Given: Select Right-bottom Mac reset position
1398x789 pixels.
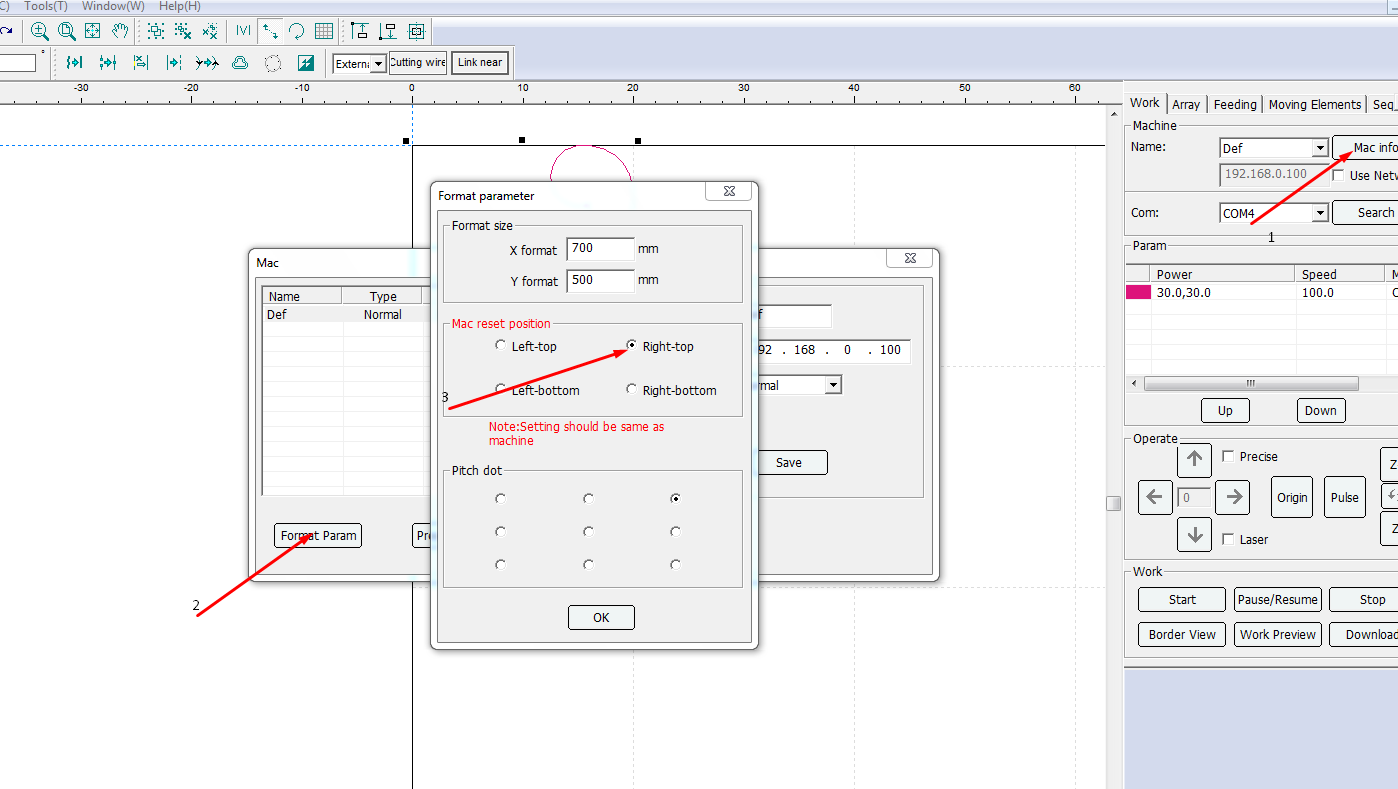Looking at the screenshot, I should tap(631, 390).
